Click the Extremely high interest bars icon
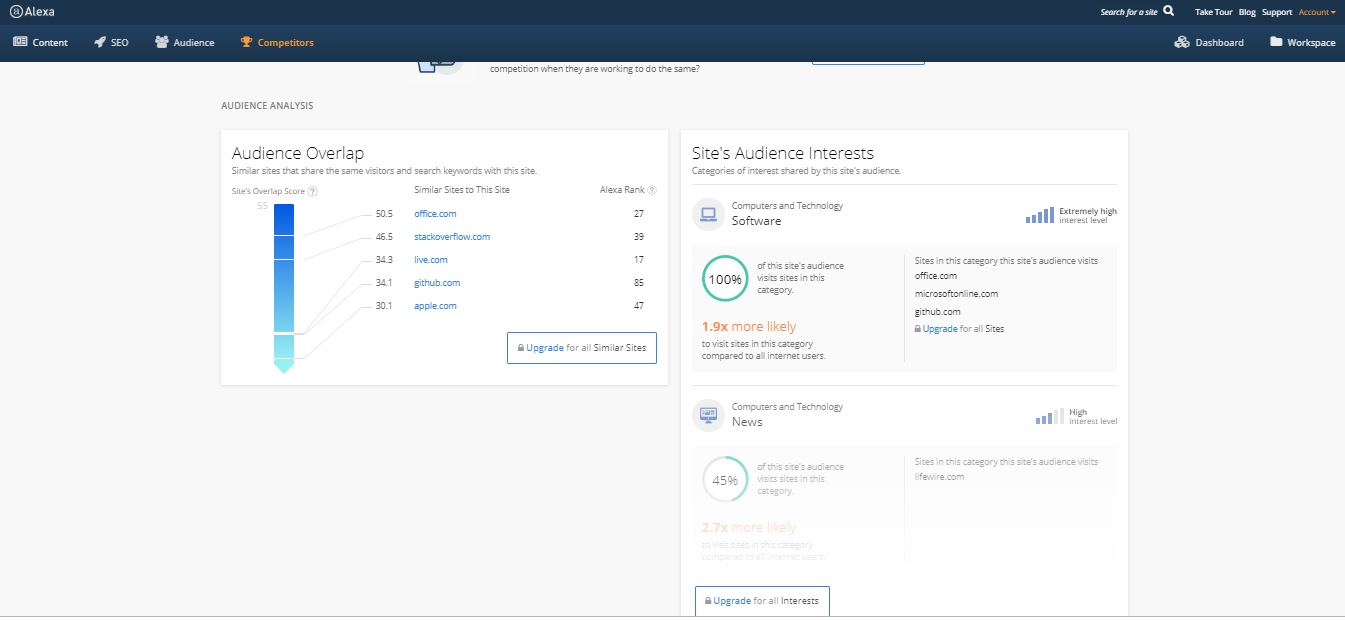1345x620 pixels. click(1040, 215)
